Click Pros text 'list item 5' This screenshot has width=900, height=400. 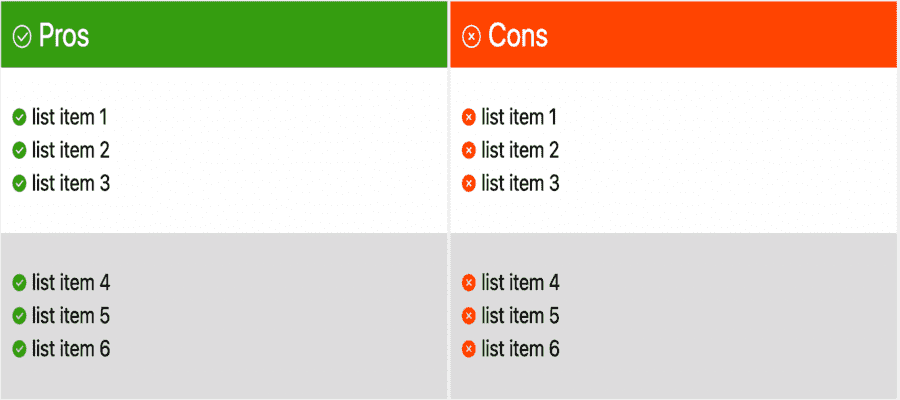pos(71,316)
